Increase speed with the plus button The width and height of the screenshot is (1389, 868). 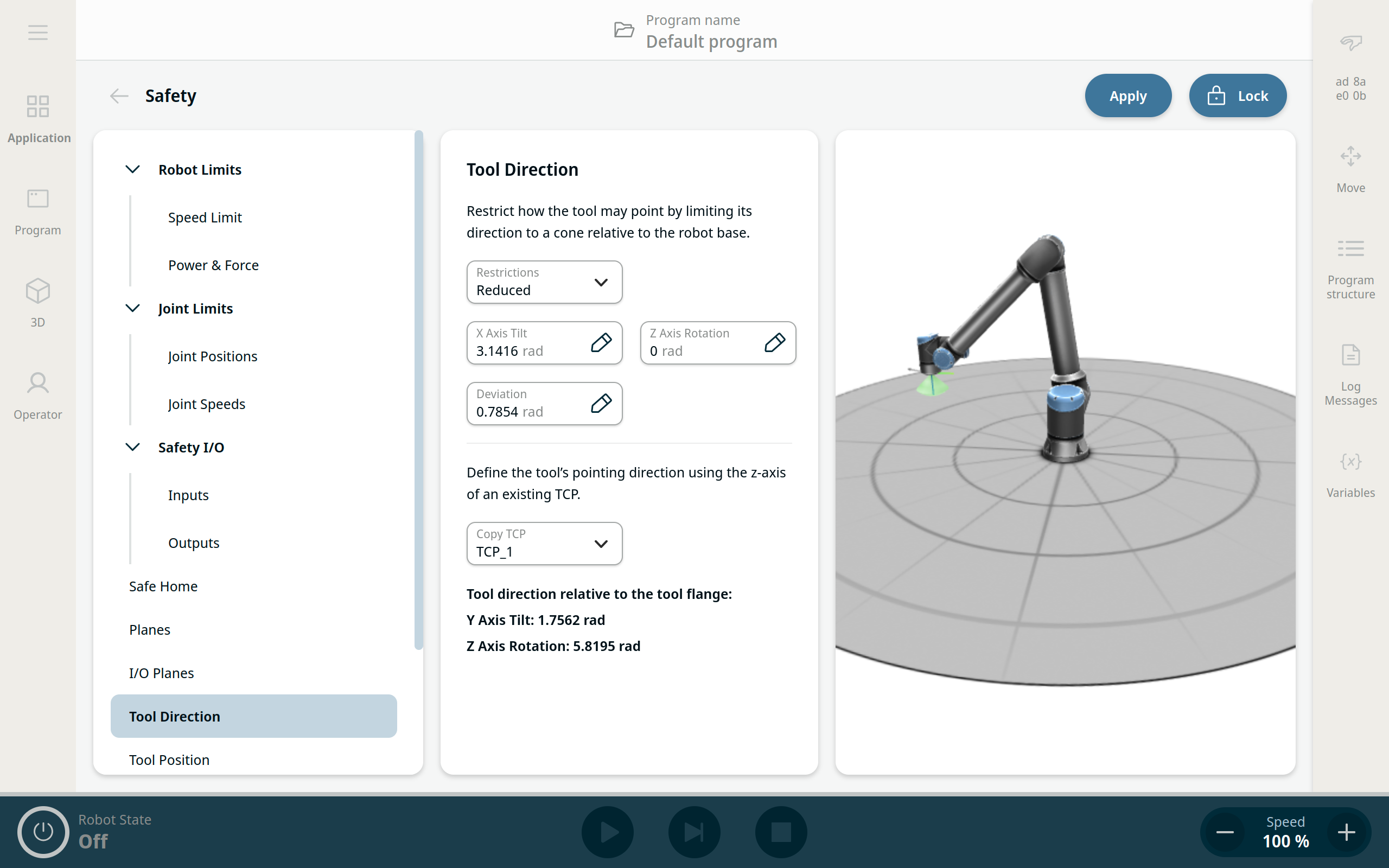click(x=1346, y=832)
